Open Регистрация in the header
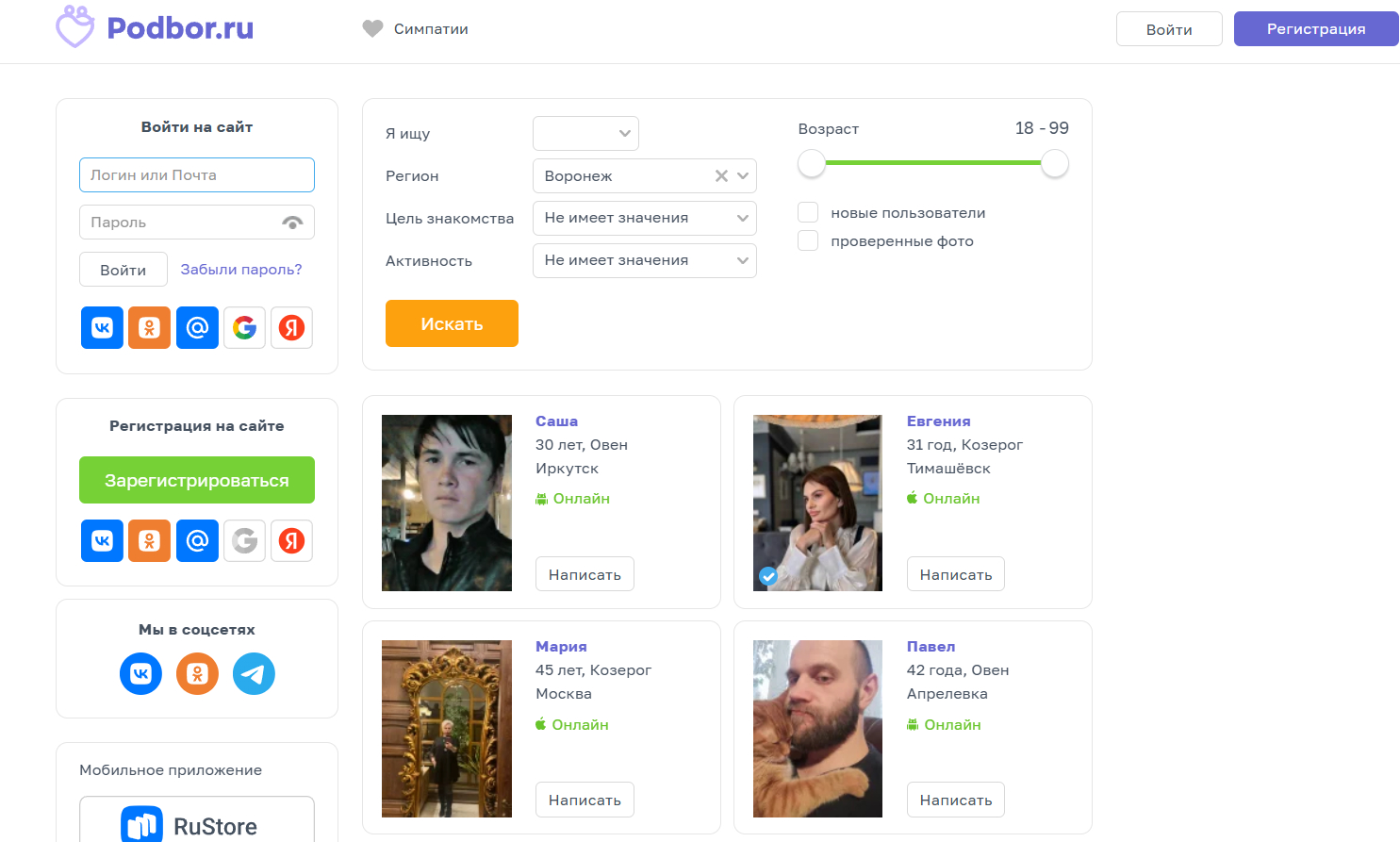Viewport: 1400px width, 842px height. pyautogui.click(x=1315, y=29)
